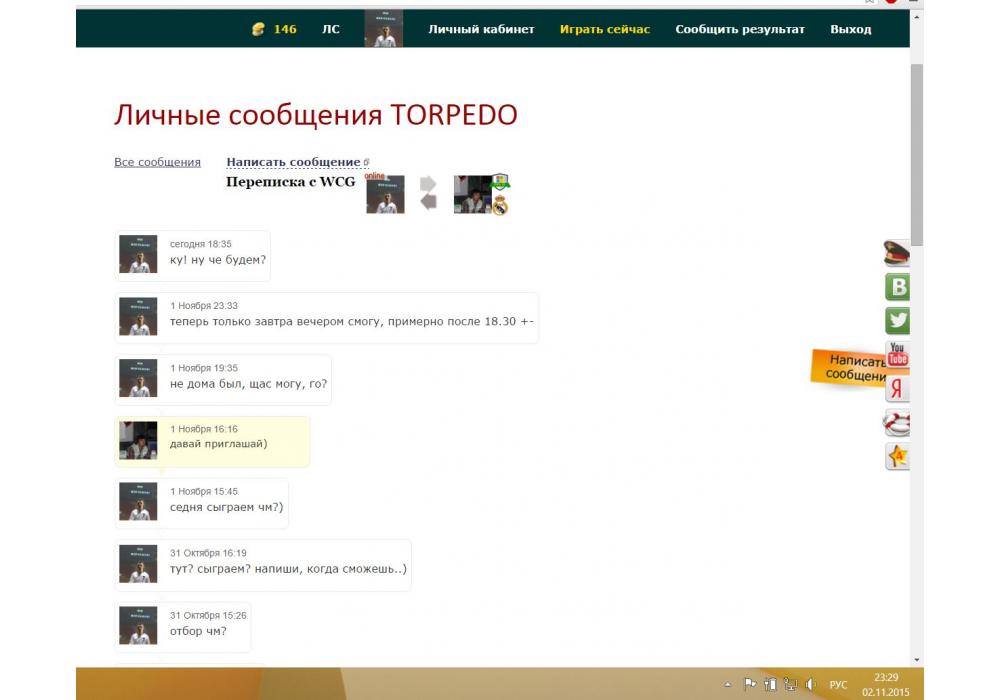Click the 'Выход' logout link

point(850,29)
